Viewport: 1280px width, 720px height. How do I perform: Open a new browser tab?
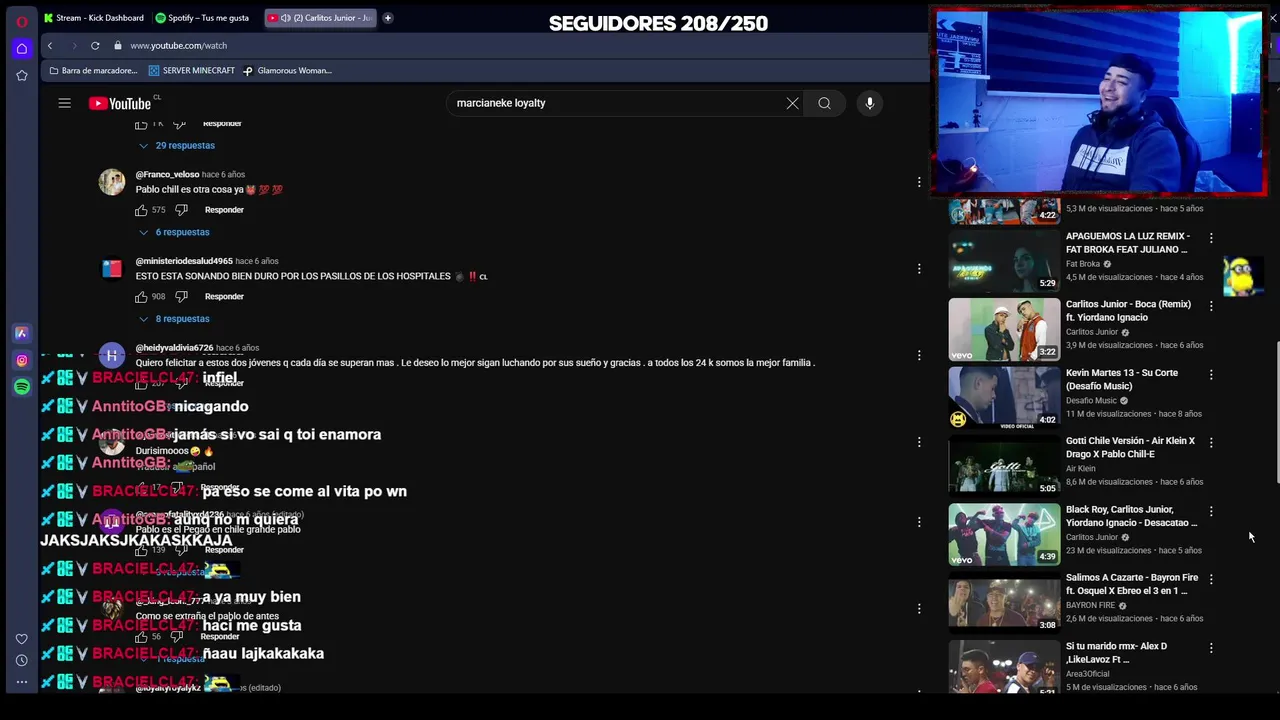click(388, 18)
